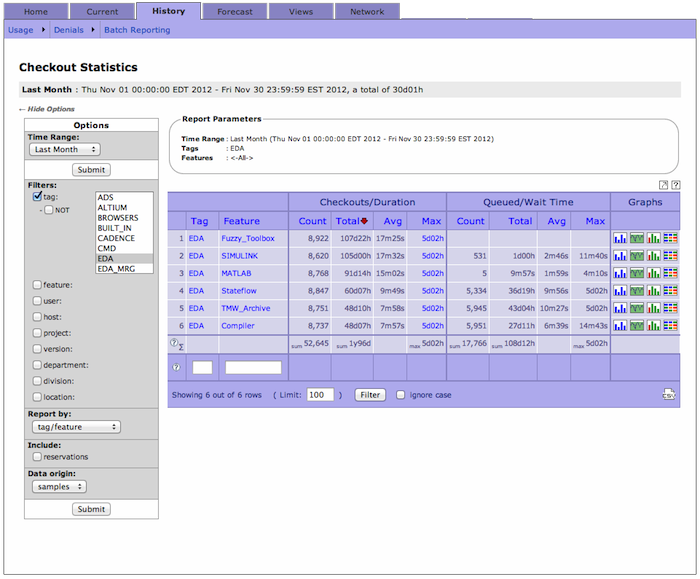The image size is (700, 579).
Task: Open the Data origin samples dropdown
Action: click(x=58, y=487)
